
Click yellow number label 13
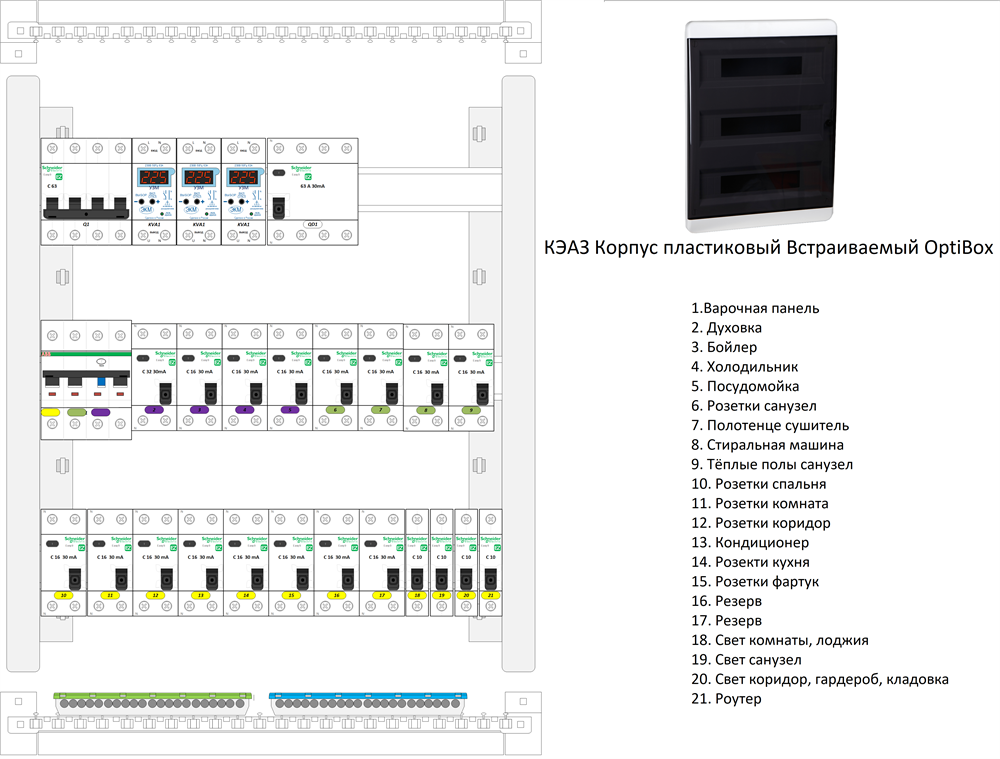tap(201, 595)
